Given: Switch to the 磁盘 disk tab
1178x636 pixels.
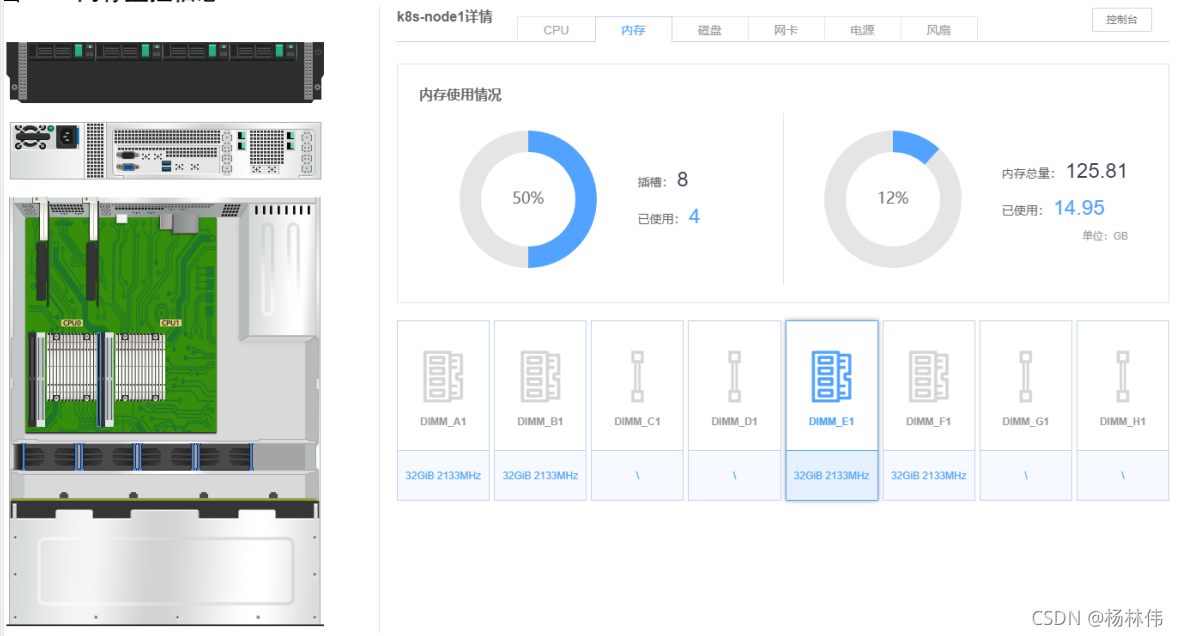Looking at the screenshot, I should (x=709, y=30).
